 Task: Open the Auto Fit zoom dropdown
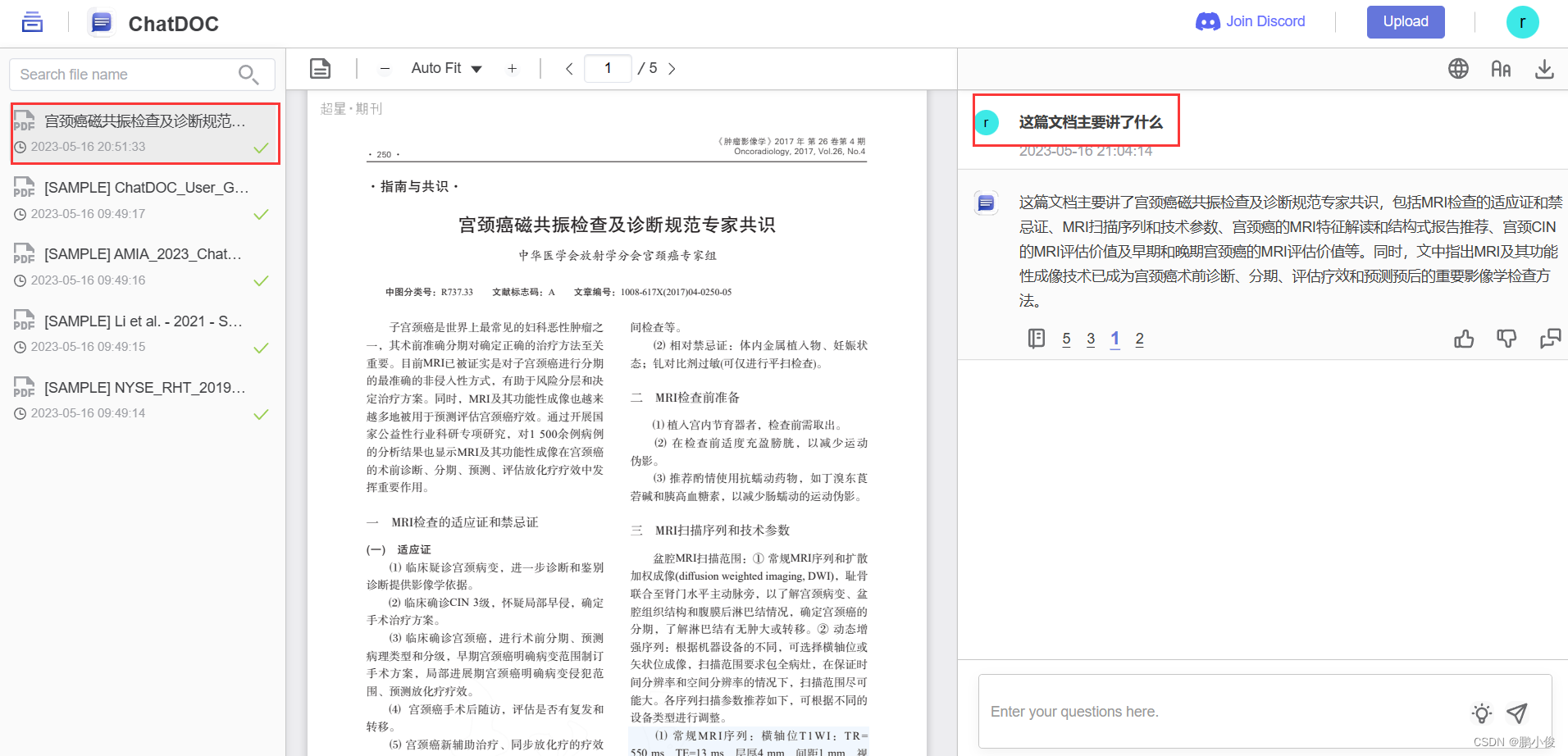[x=446, y=68]
